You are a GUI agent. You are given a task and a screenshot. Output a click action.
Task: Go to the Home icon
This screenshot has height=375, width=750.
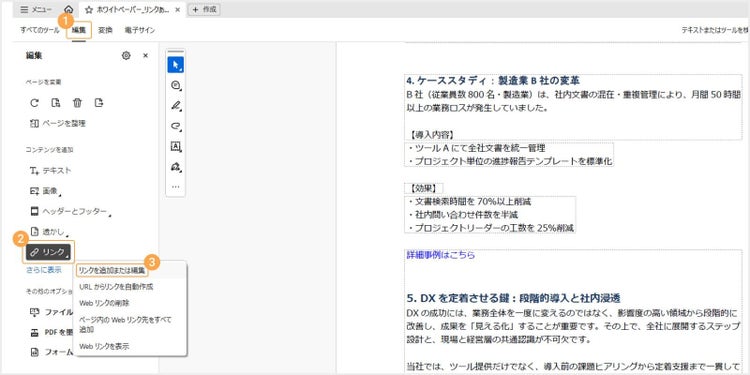coord(68,10)
